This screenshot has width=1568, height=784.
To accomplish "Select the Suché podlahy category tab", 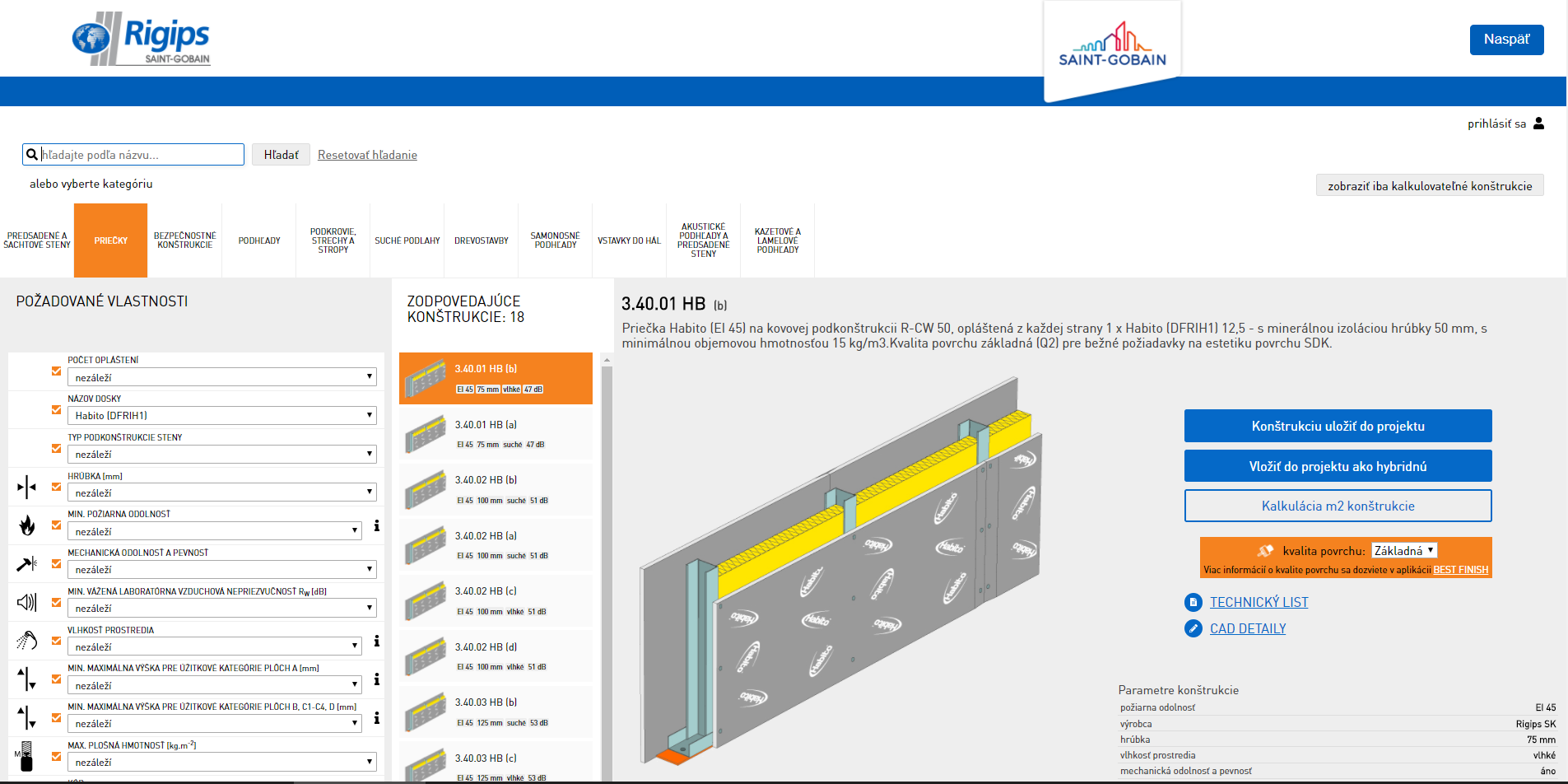I will pos(407,240).
